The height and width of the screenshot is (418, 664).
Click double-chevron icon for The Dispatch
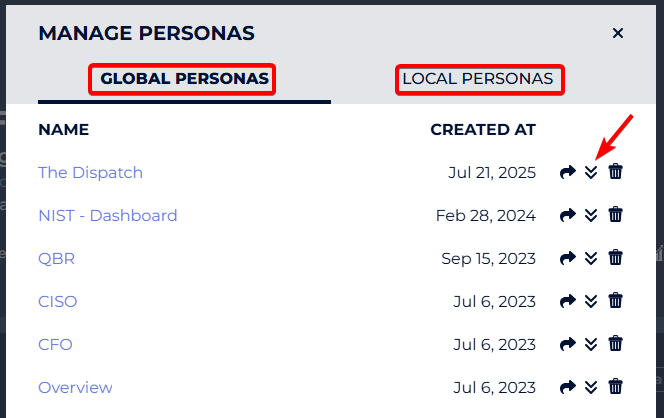point(591,172)
